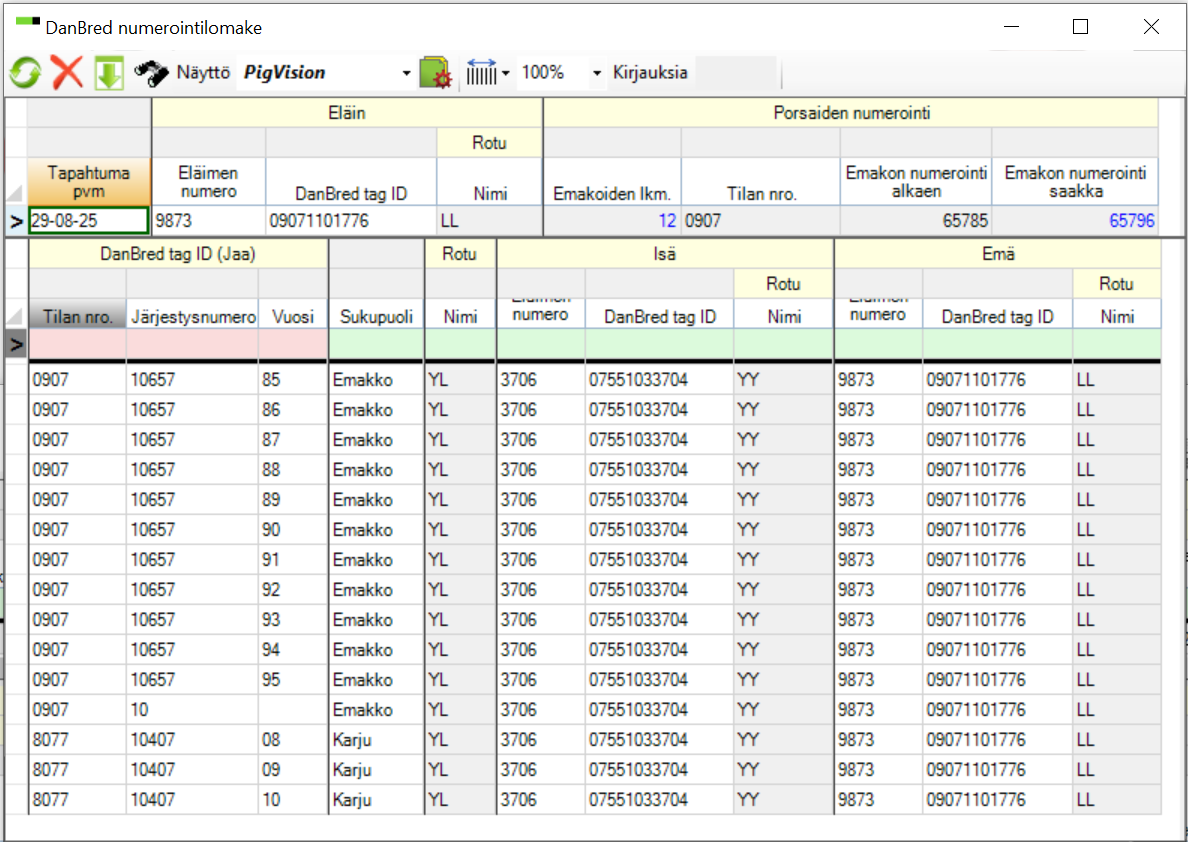Open the 100% zoom dropdown
1188x842 pixels.
click(597, 74)
